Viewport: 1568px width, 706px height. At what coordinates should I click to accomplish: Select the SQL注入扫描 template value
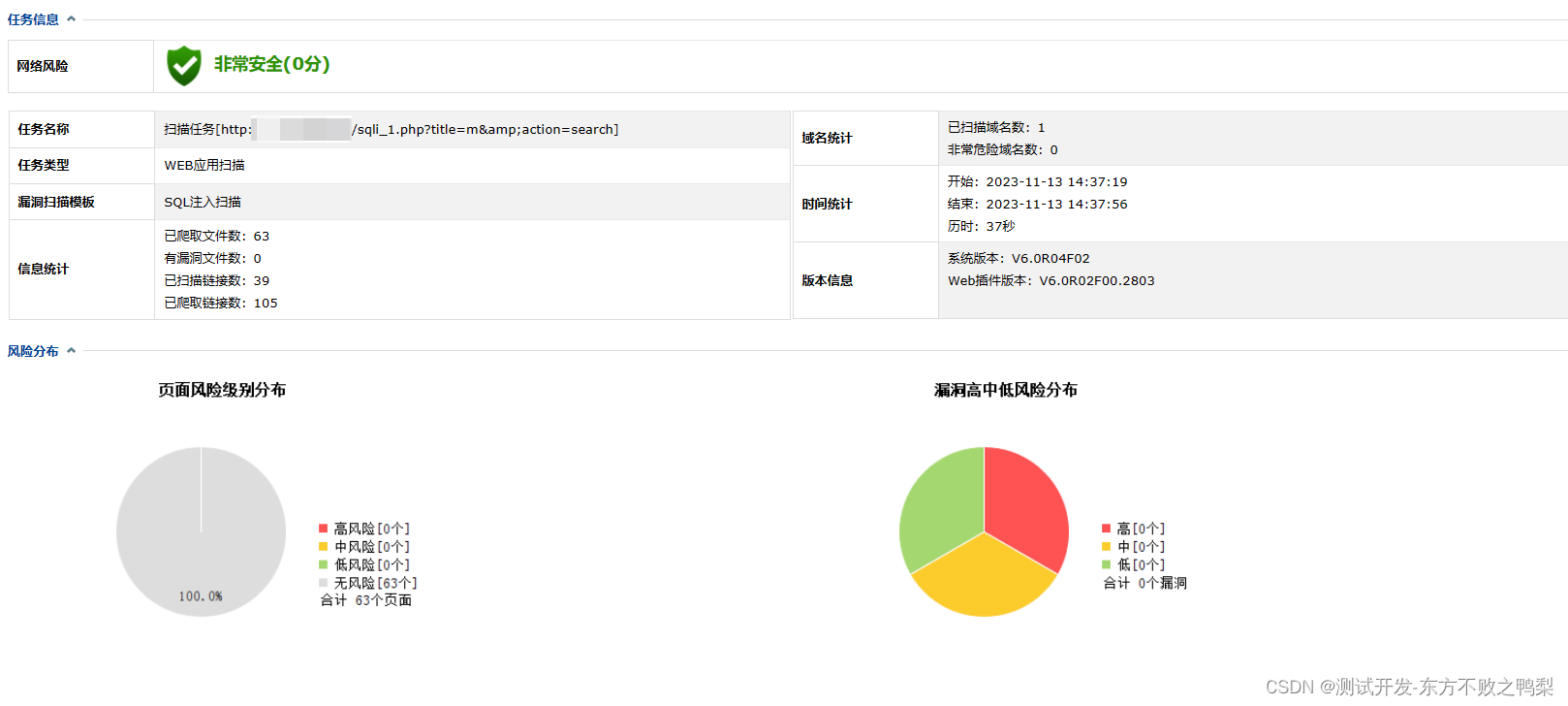pos(203,202)
